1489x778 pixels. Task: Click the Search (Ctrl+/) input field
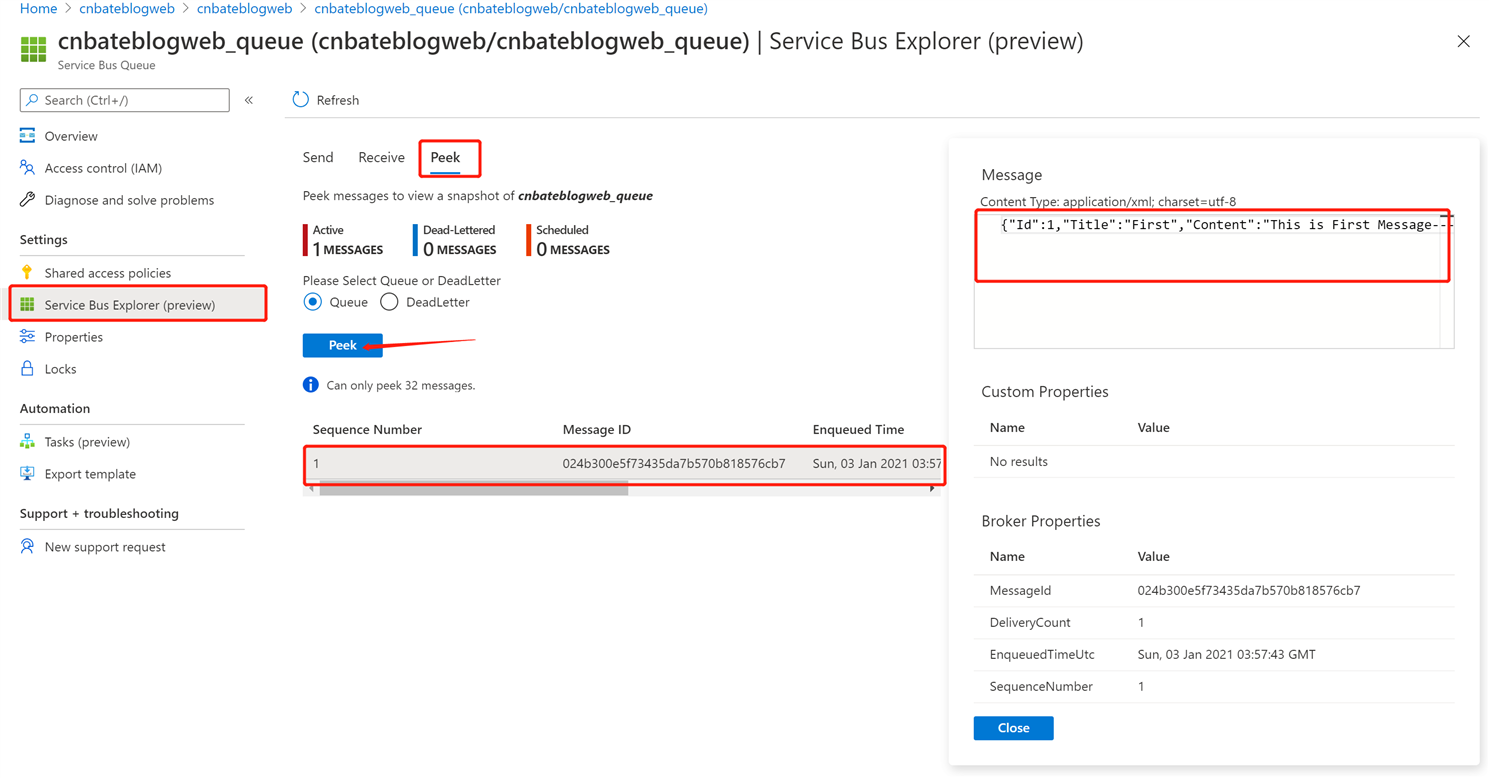coord(124,100)
